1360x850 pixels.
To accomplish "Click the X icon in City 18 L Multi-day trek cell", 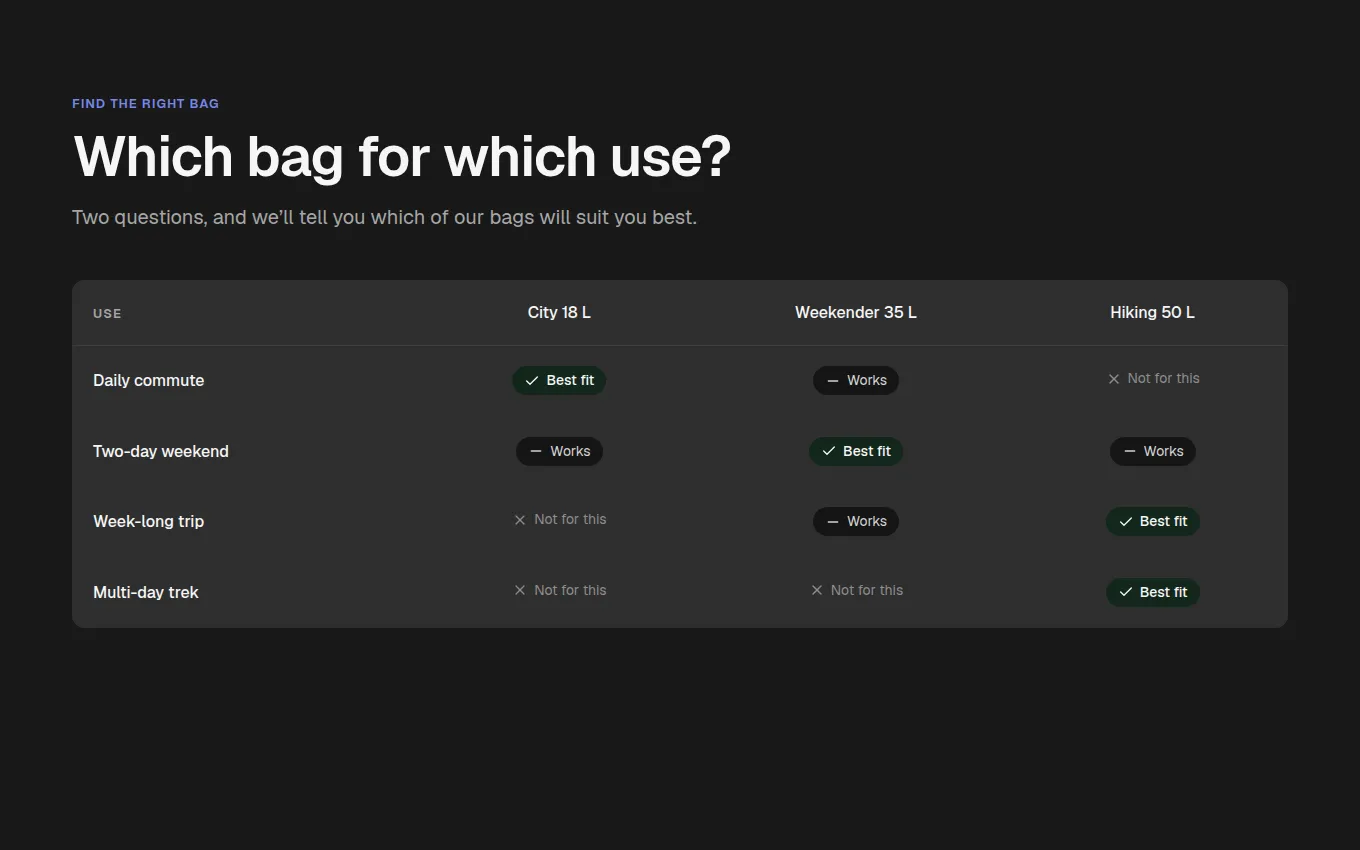I will click(520, 590).
